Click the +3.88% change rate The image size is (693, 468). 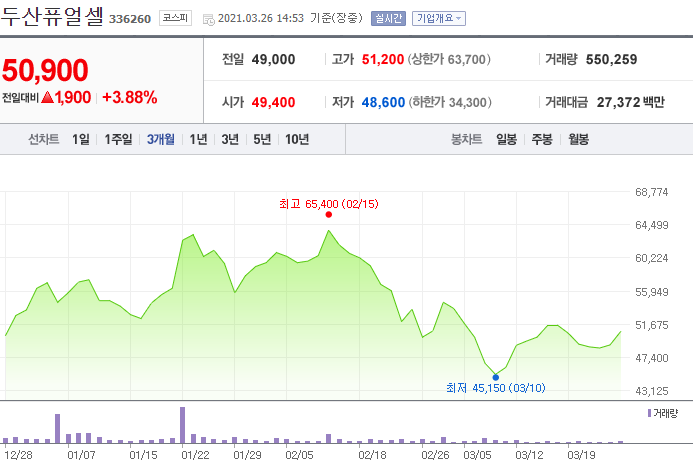point(129,97)
